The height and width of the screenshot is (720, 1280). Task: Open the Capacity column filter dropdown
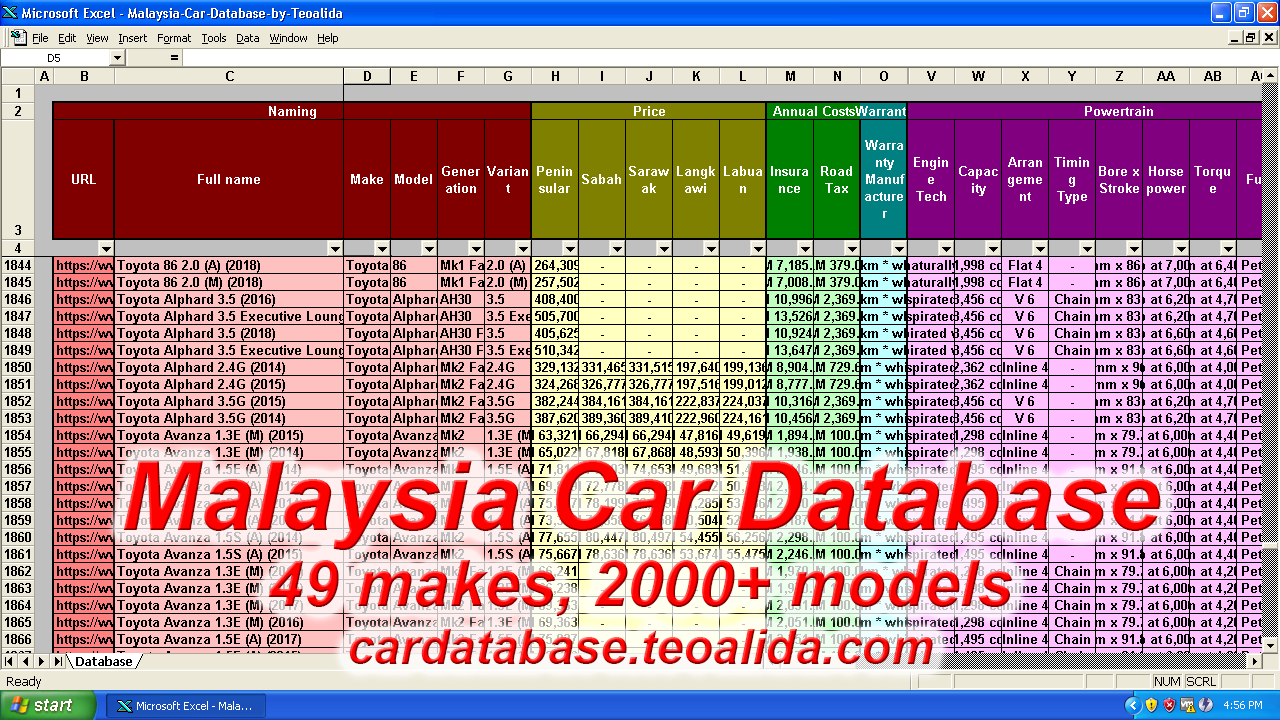tap(993, 248)
